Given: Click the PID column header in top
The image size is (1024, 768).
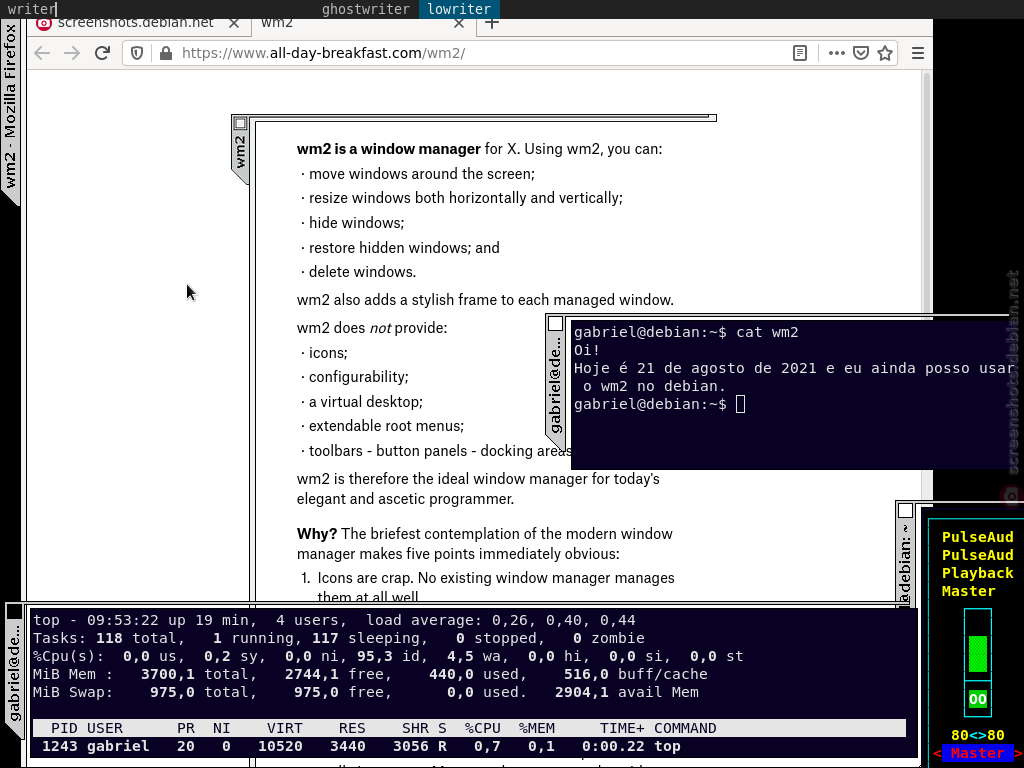Looking at the screenshot, I should [65, 728].
